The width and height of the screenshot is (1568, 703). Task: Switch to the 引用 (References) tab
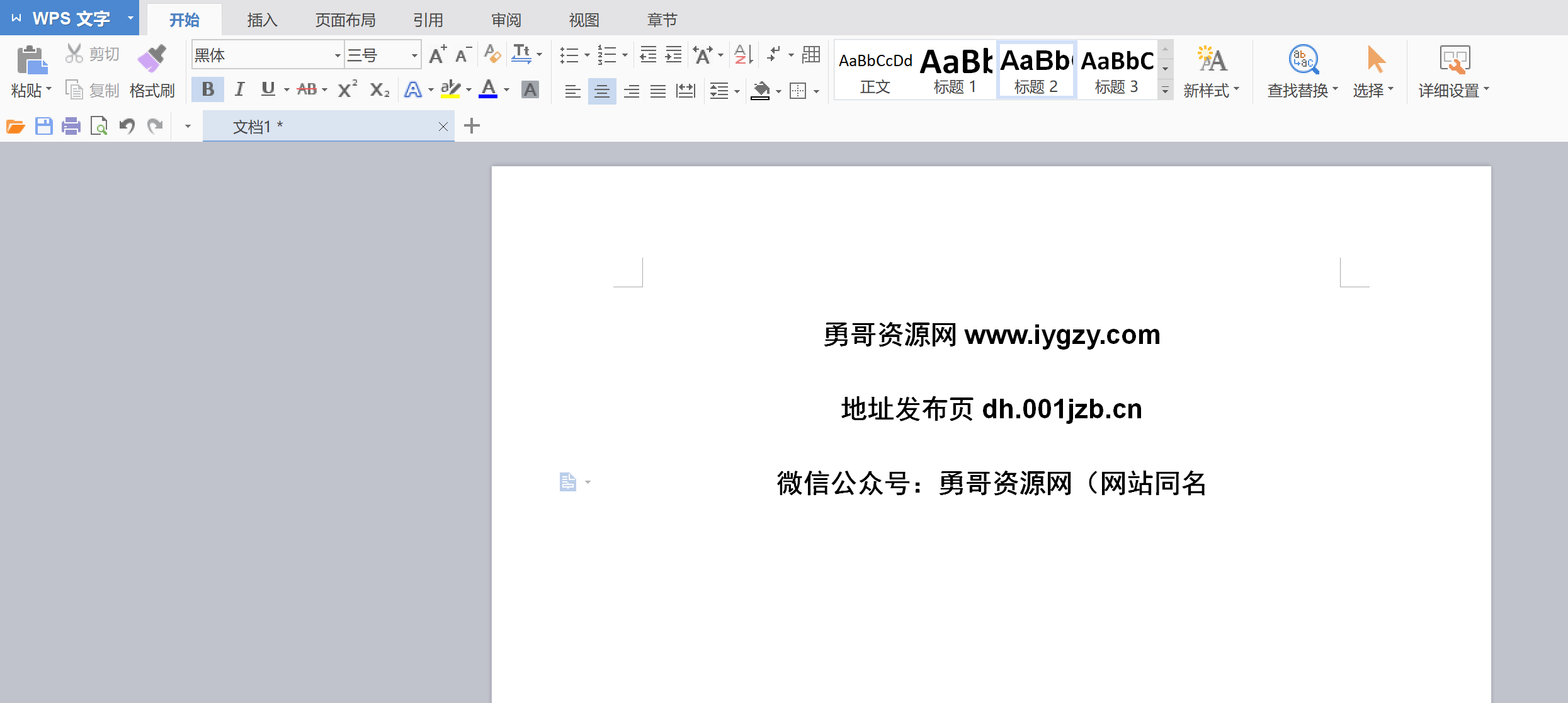pos(428,20)
